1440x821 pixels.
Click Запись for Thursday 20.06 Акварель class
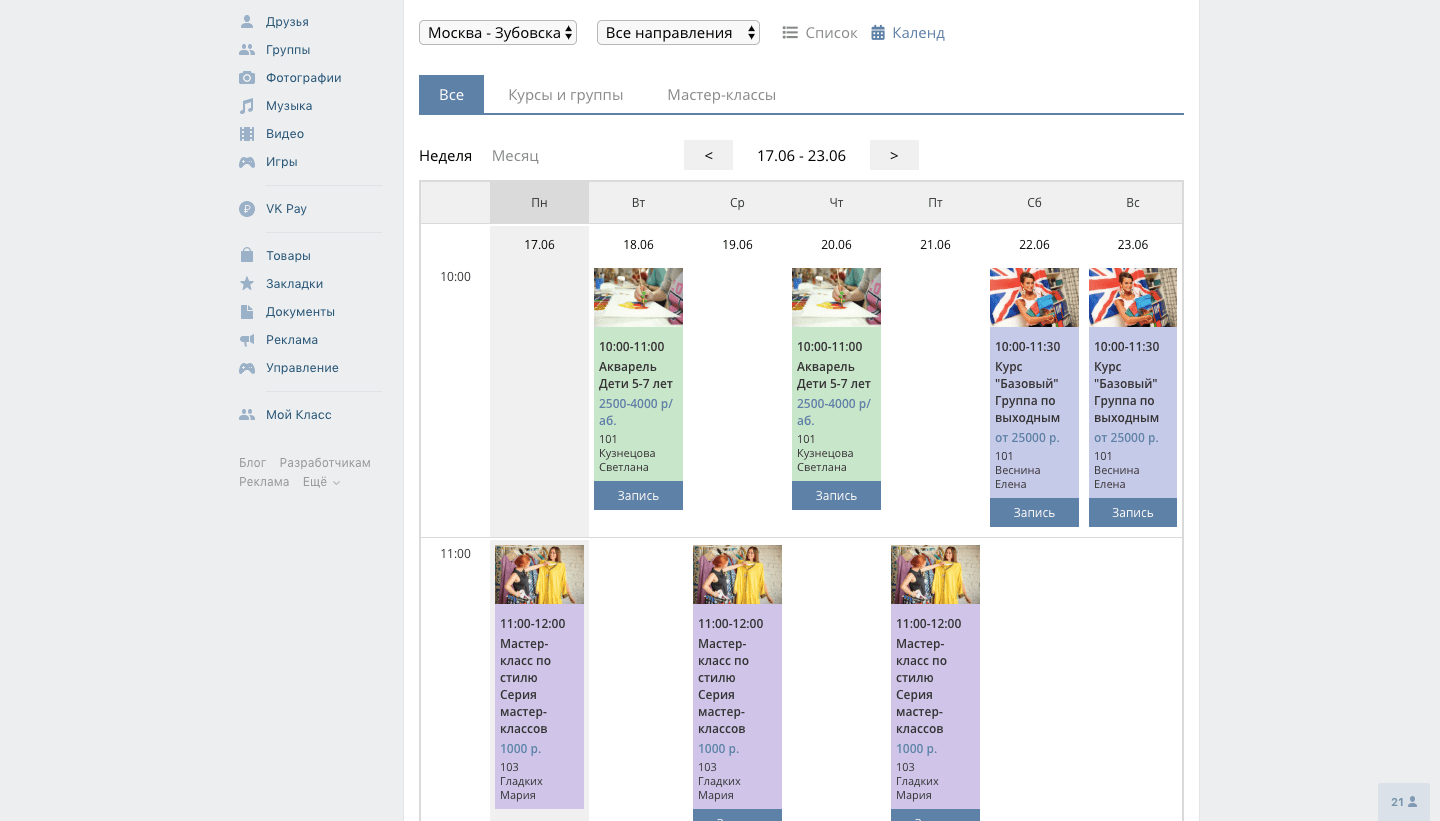(x=836, y=495)
